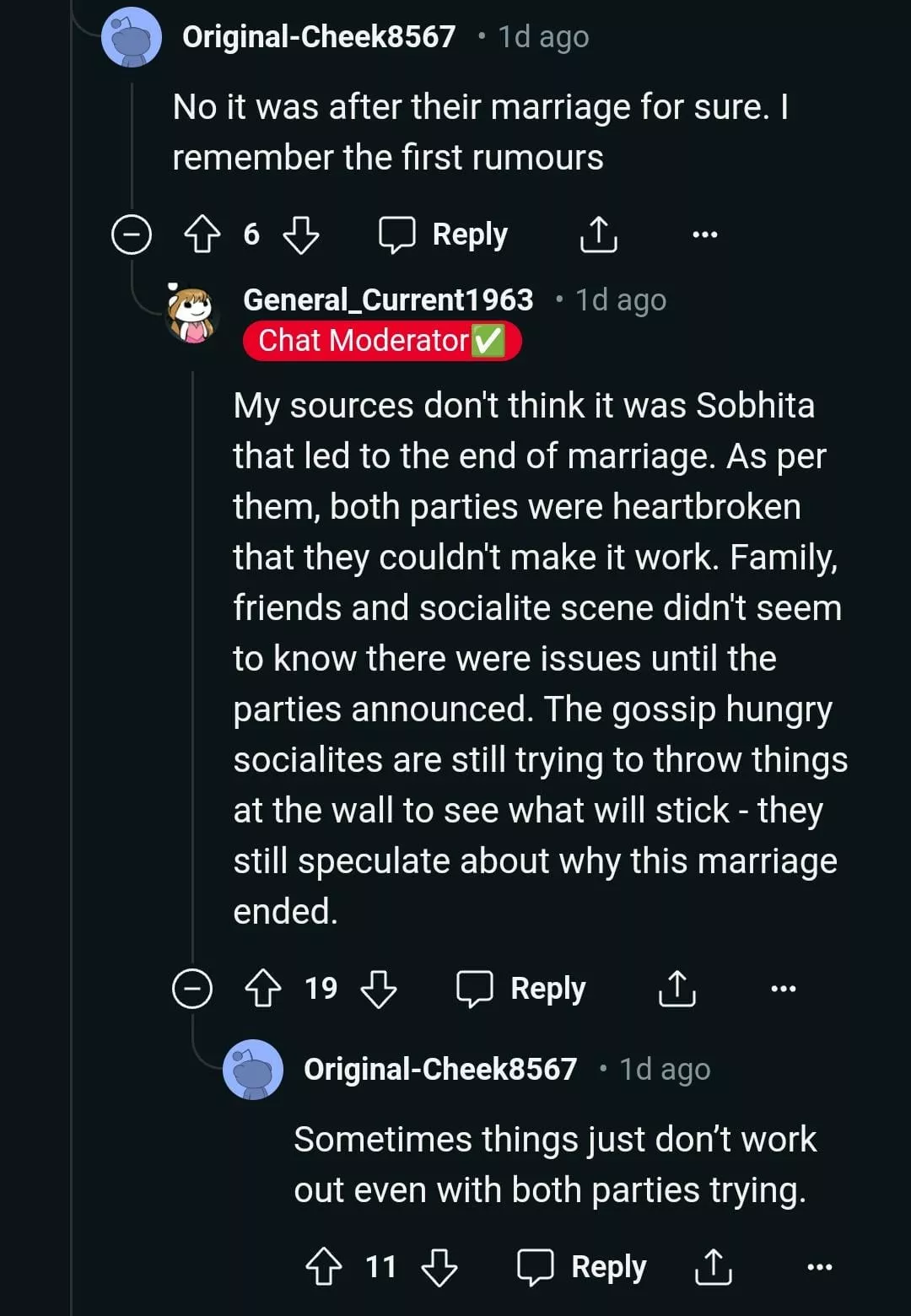911x1316 pixels.
Task: Upvote General_Current1963's comment with 19 votes
Action: pos(263,988)
